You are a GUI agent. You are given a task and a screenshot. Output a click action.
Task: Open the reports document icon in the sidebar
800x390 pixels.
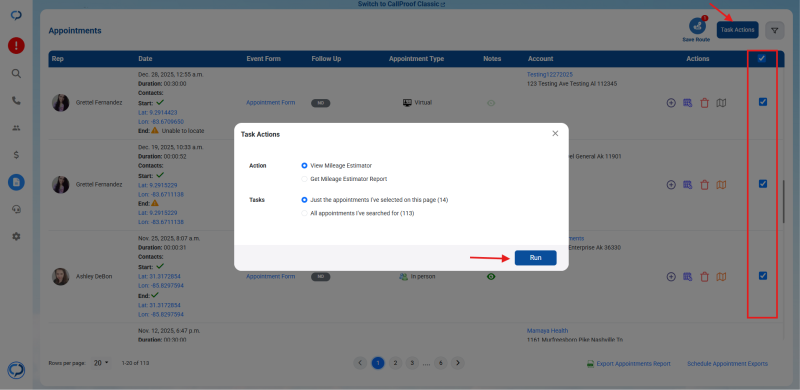(x=16, y=182)
